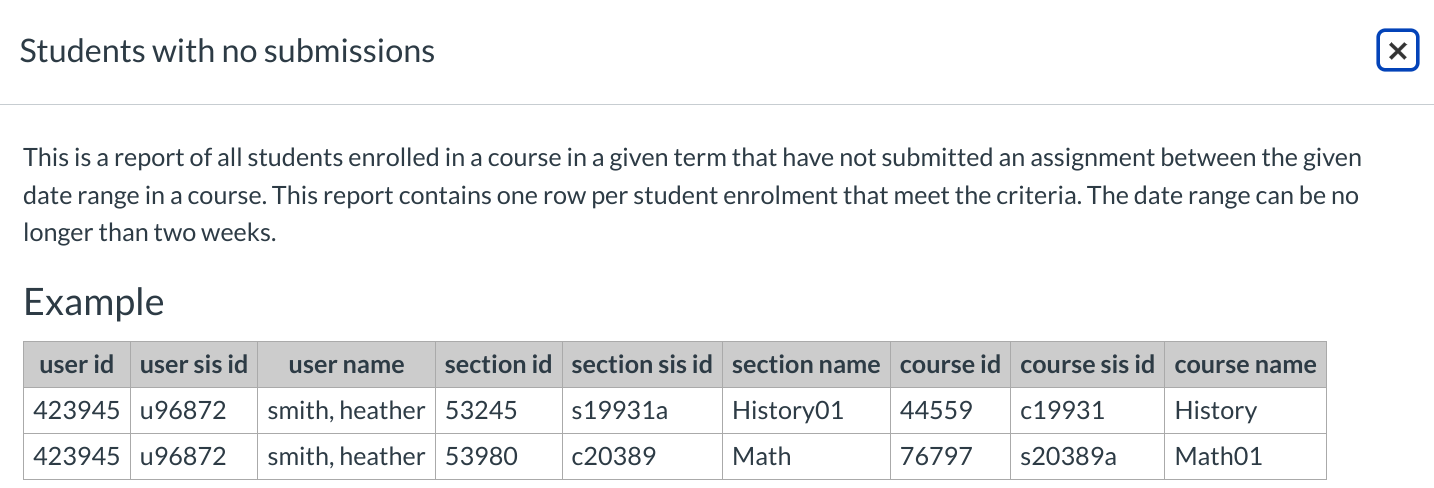
Task: Select the History01 section name cell
Action: [x=788, y=410]
